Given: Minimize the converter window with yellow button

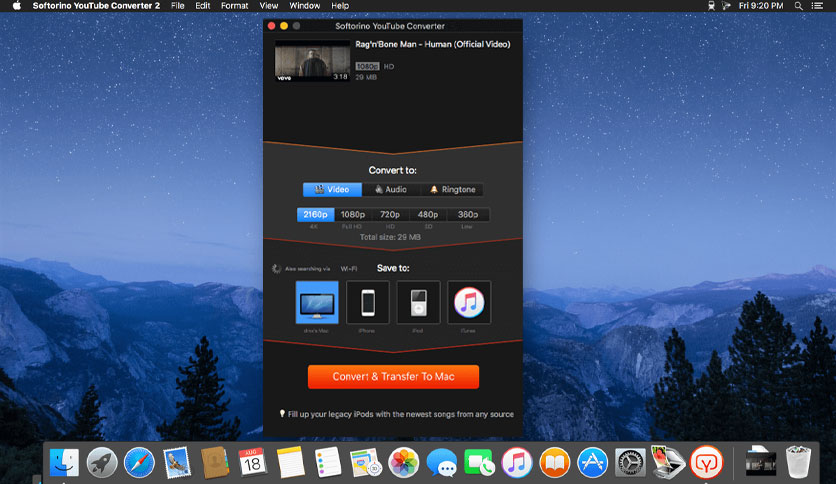Looking at the screenshot, I should tap(284, 26).
